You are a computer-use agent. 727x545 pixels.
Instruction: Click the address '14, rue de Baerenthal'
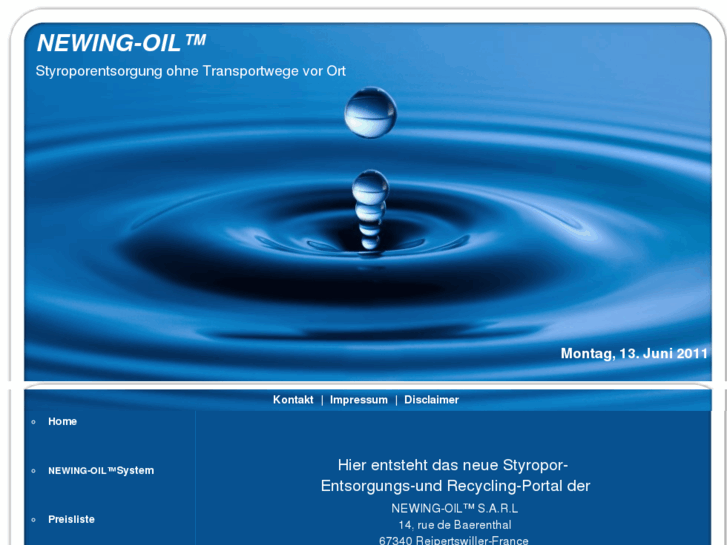(x=455, y=525)
